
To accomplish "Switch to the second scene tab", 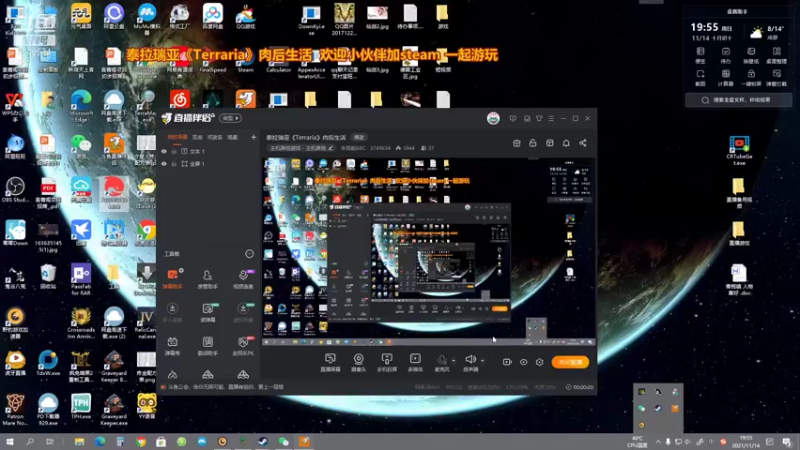I will tap(197, 137).
